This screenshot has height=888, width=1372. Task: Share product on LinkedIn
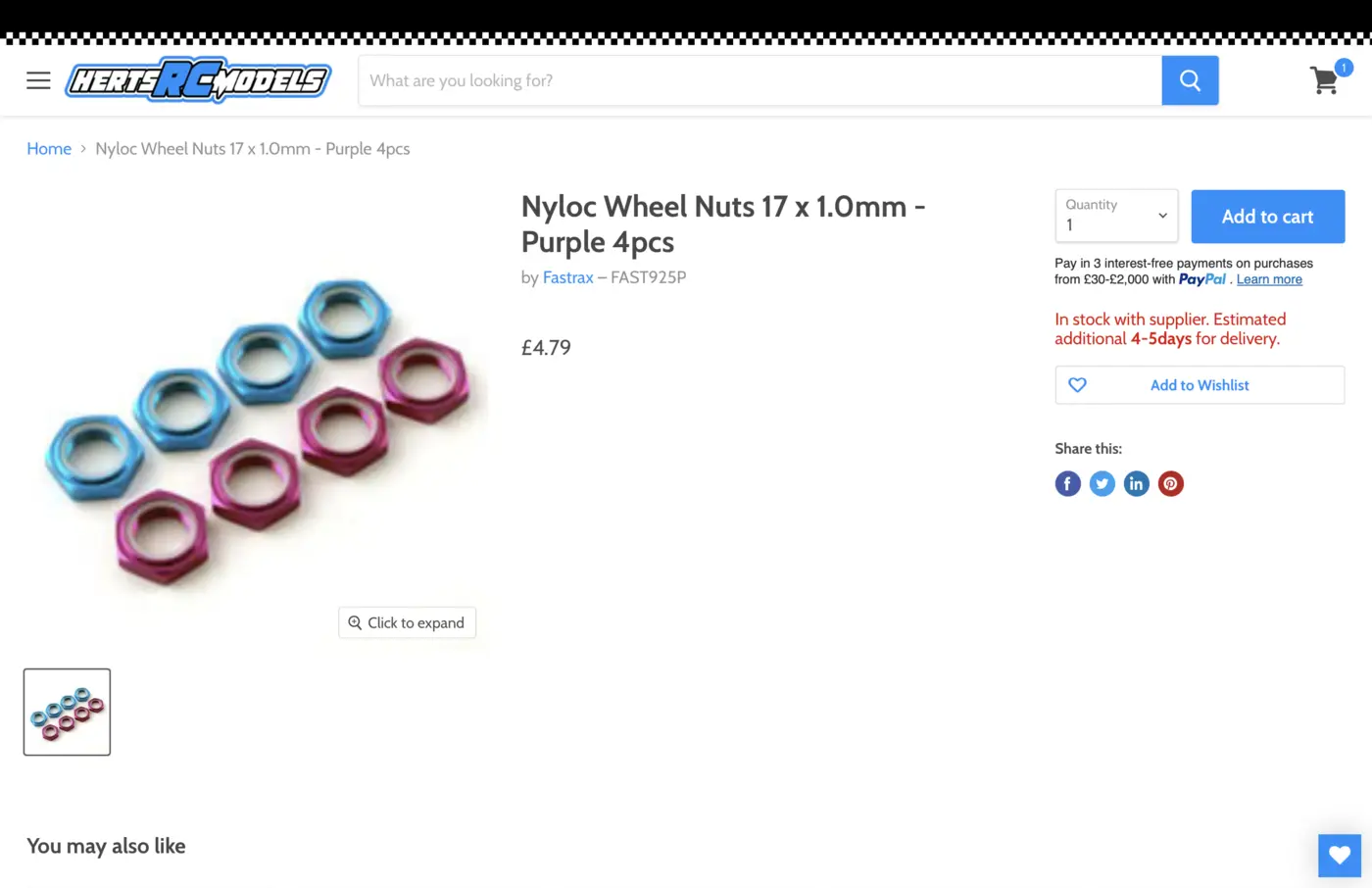pyautogui.click(x=1136, y=483)
